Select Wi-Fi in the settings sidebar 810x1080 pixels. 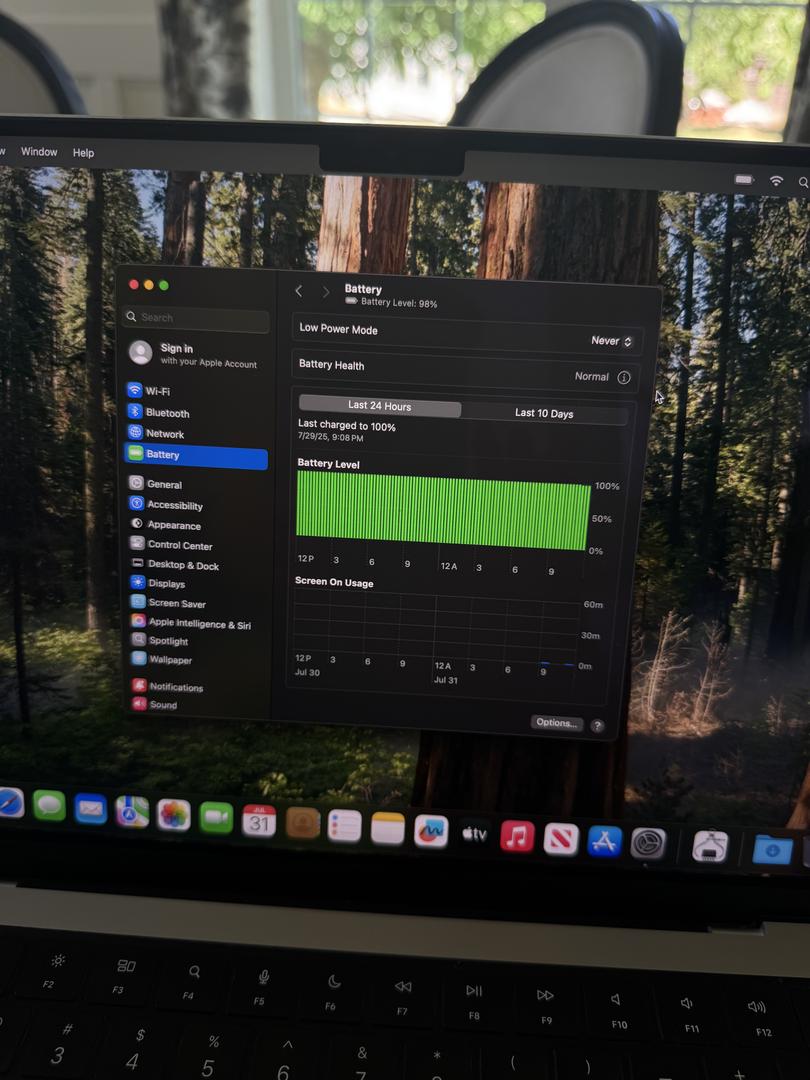pyautogui.click(x=196, y=391)
